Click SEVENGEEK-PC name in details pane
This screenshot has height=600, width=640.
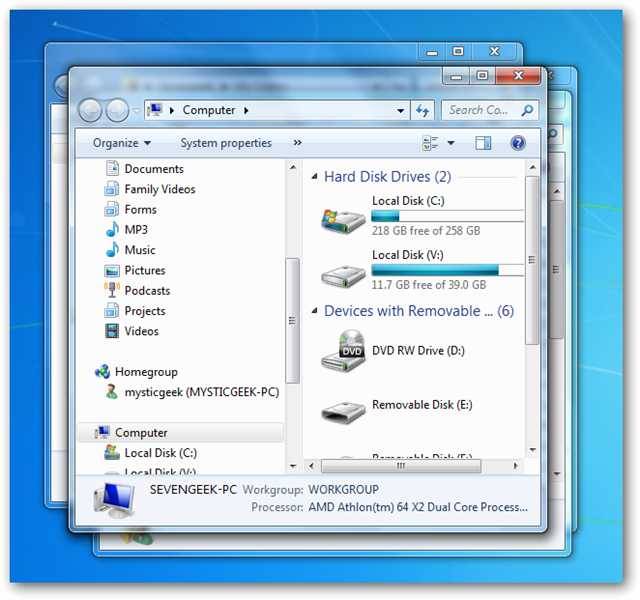tap(193, 489)
